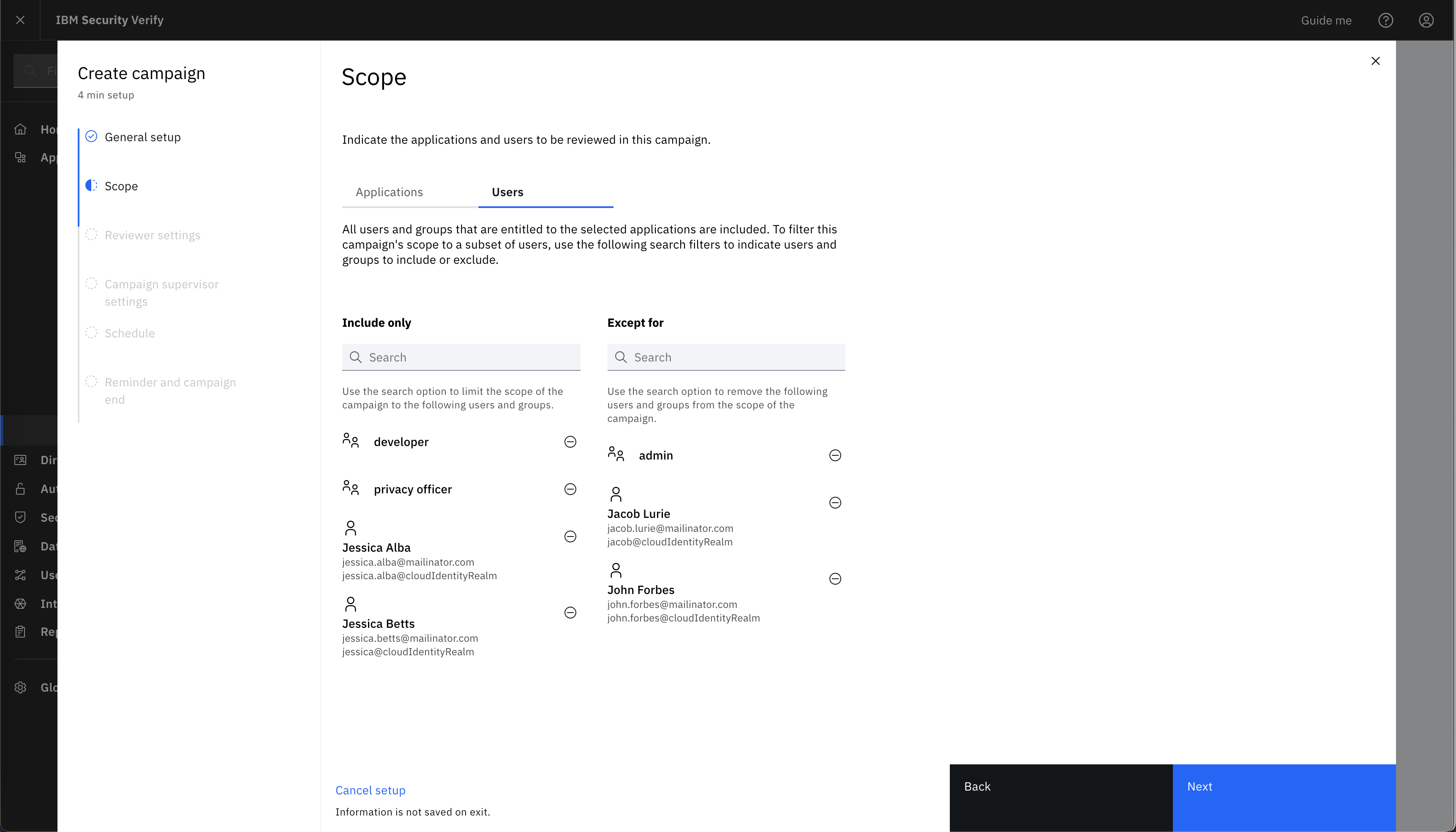Click Jacob Lurie's user icon

tap(616, 494)
